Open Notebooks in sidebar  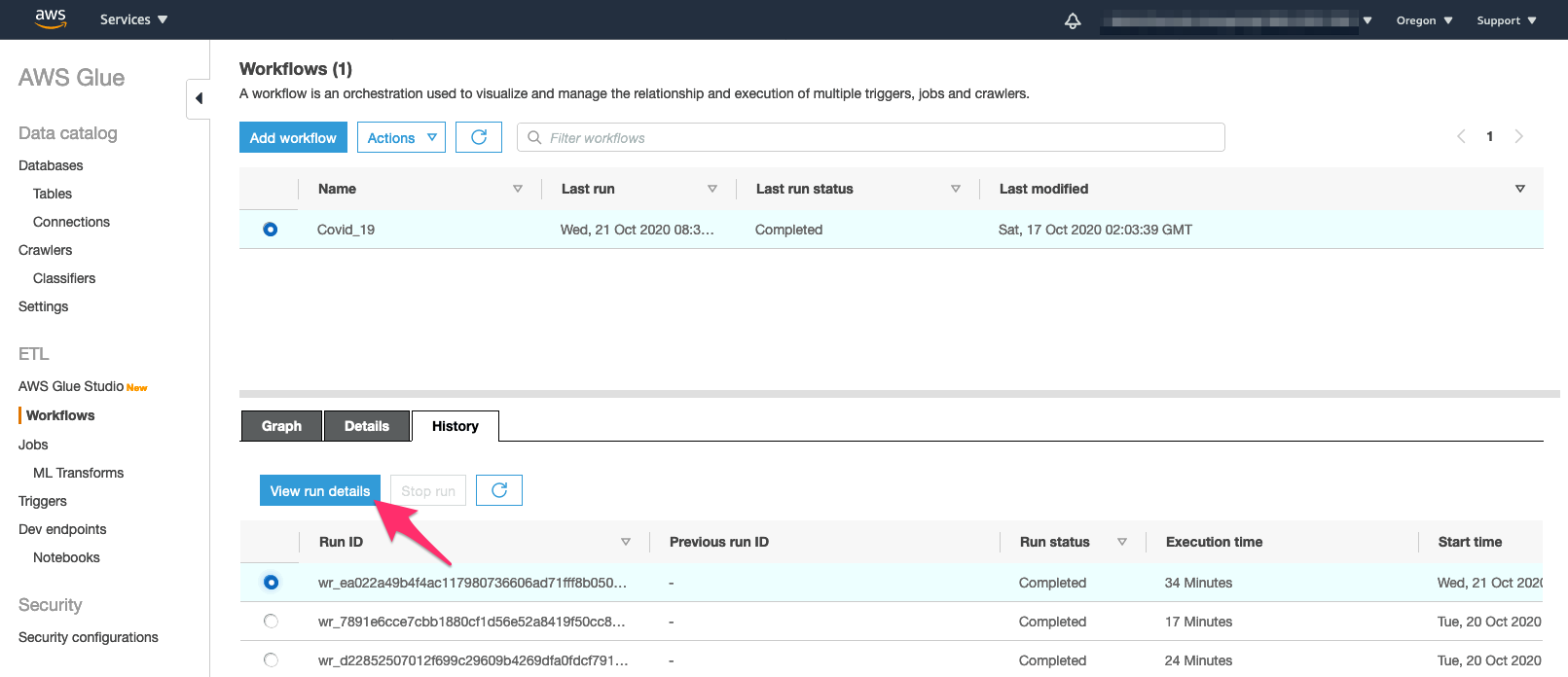click(x=66, y=557)
